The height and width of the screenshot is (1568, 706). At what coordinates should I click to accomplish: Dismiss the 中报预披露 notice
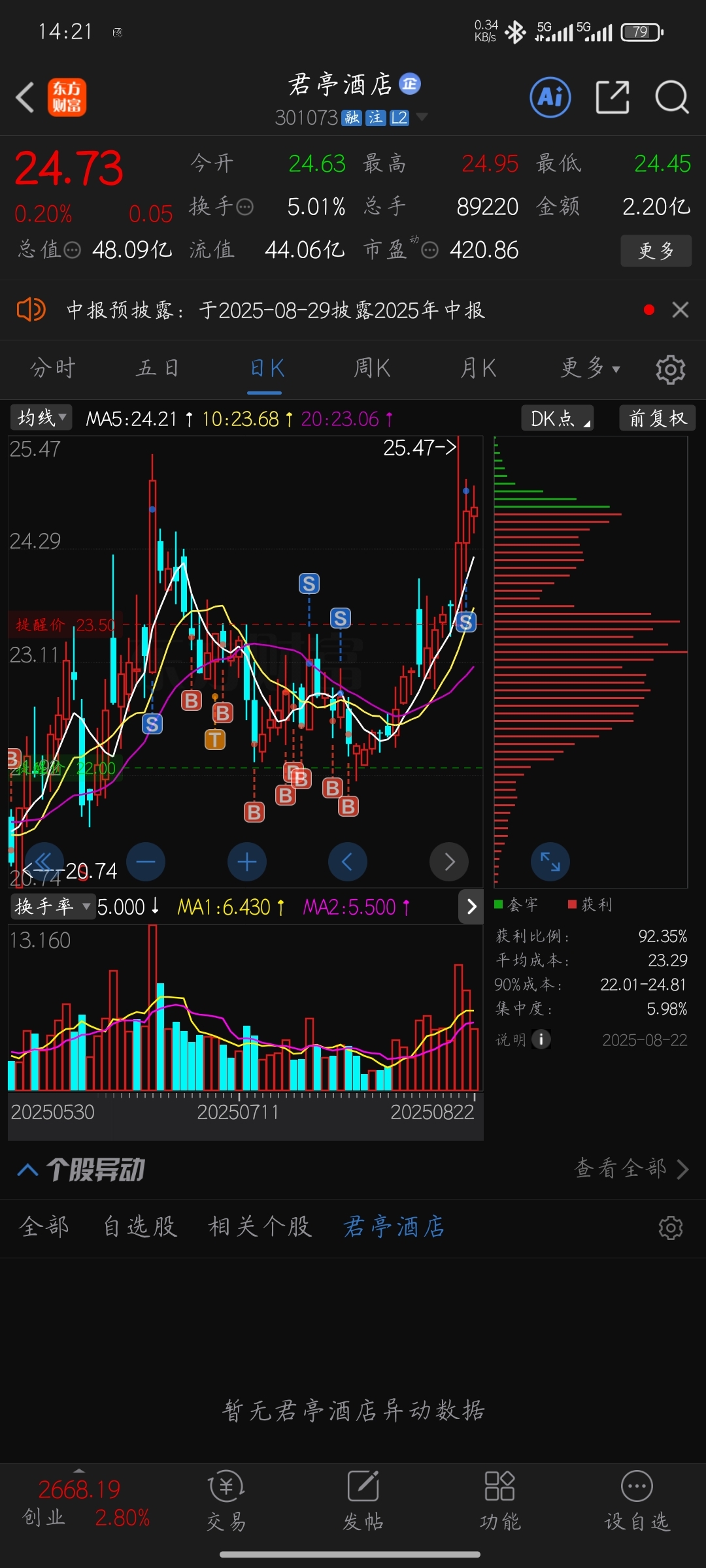[x=681, y=310]
